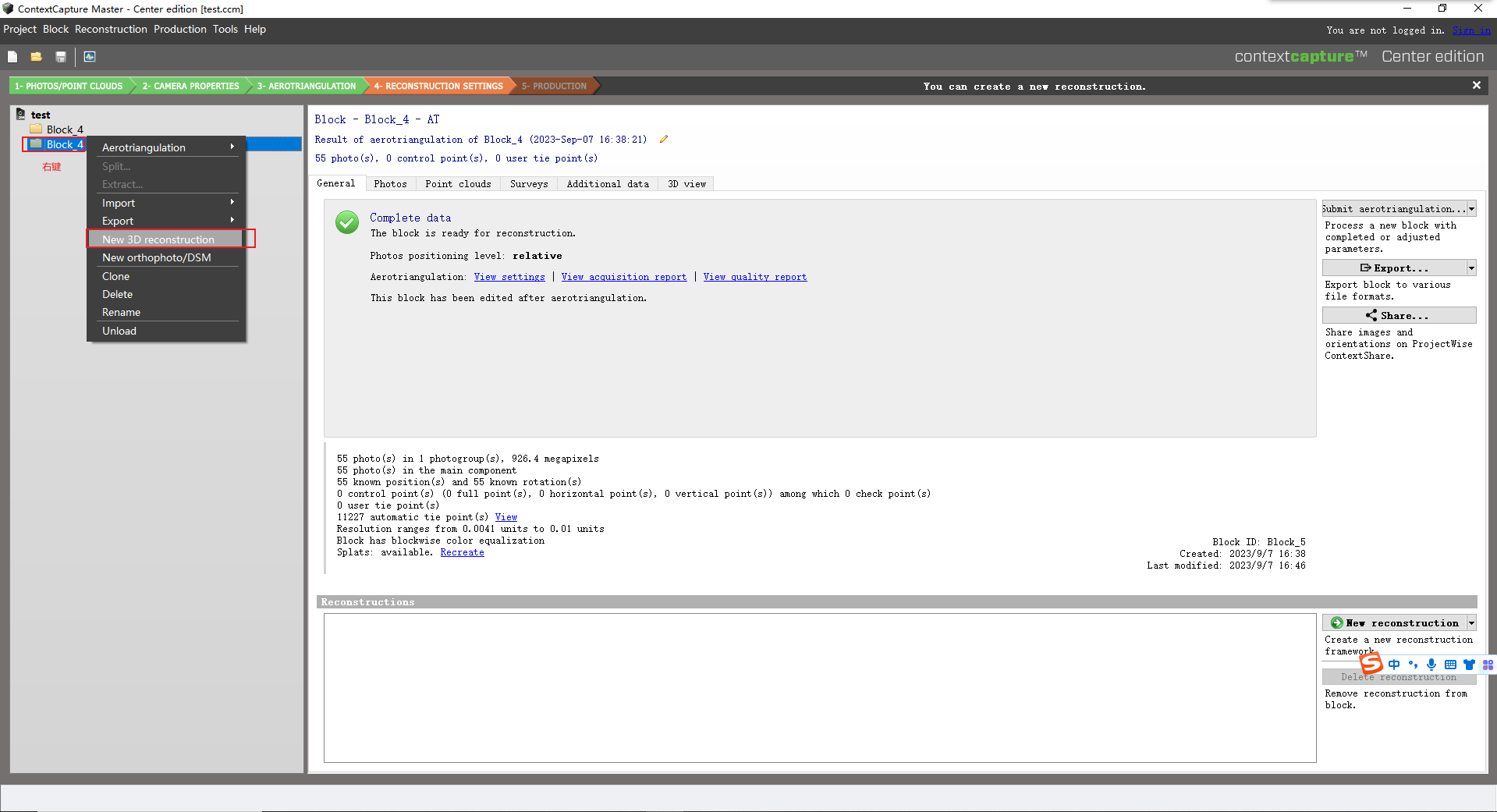Select the General tab
1497x812 pixels.
336,183
